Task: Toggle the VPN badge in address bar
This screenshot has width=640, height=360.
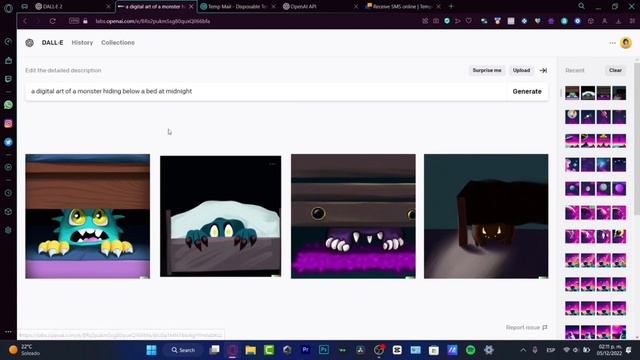Action: [x=74, y=21]
